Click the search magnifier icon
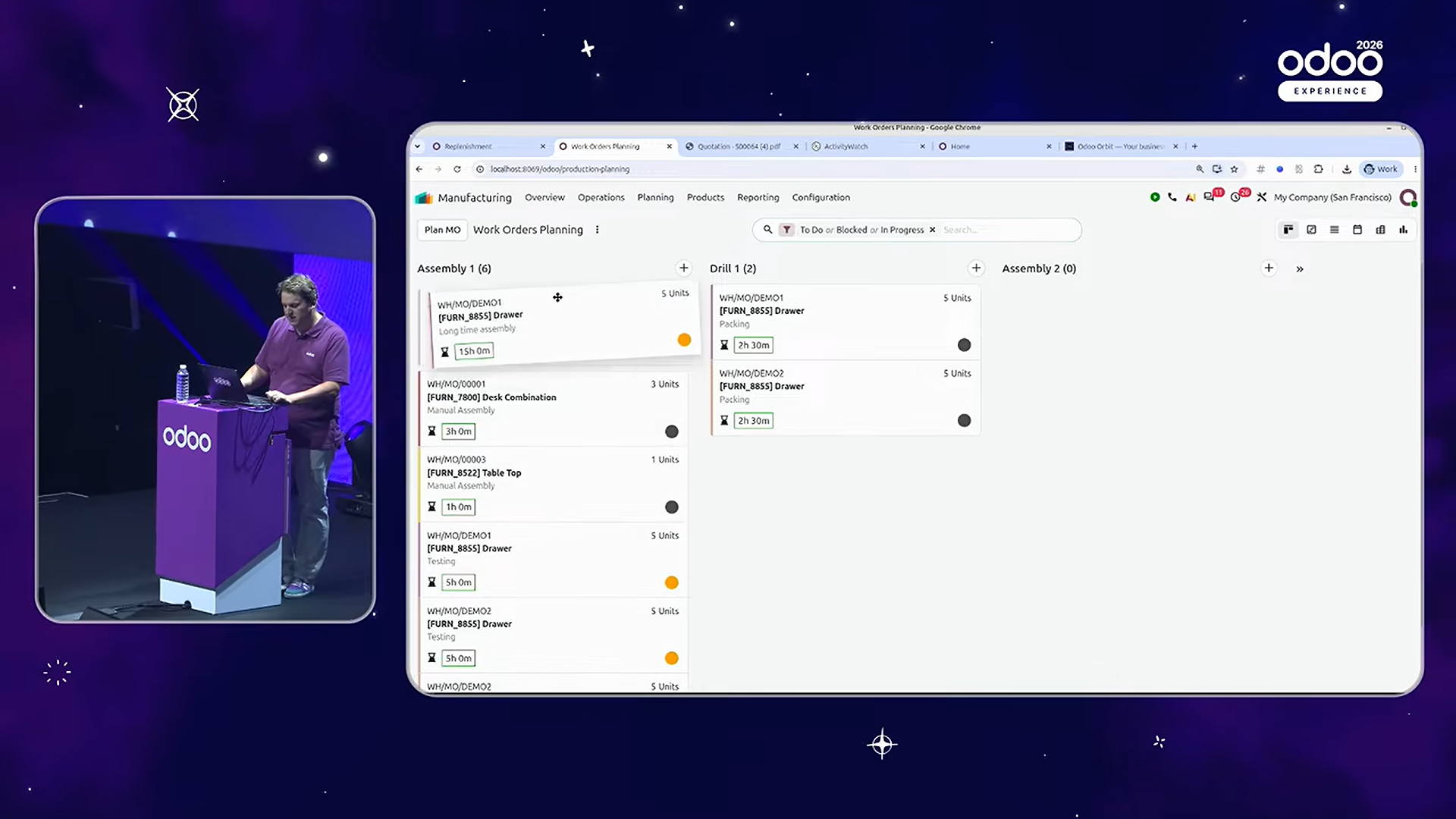Image resolution: width=1456 pixels, height=819 pixels. click(x=767, y=230)
